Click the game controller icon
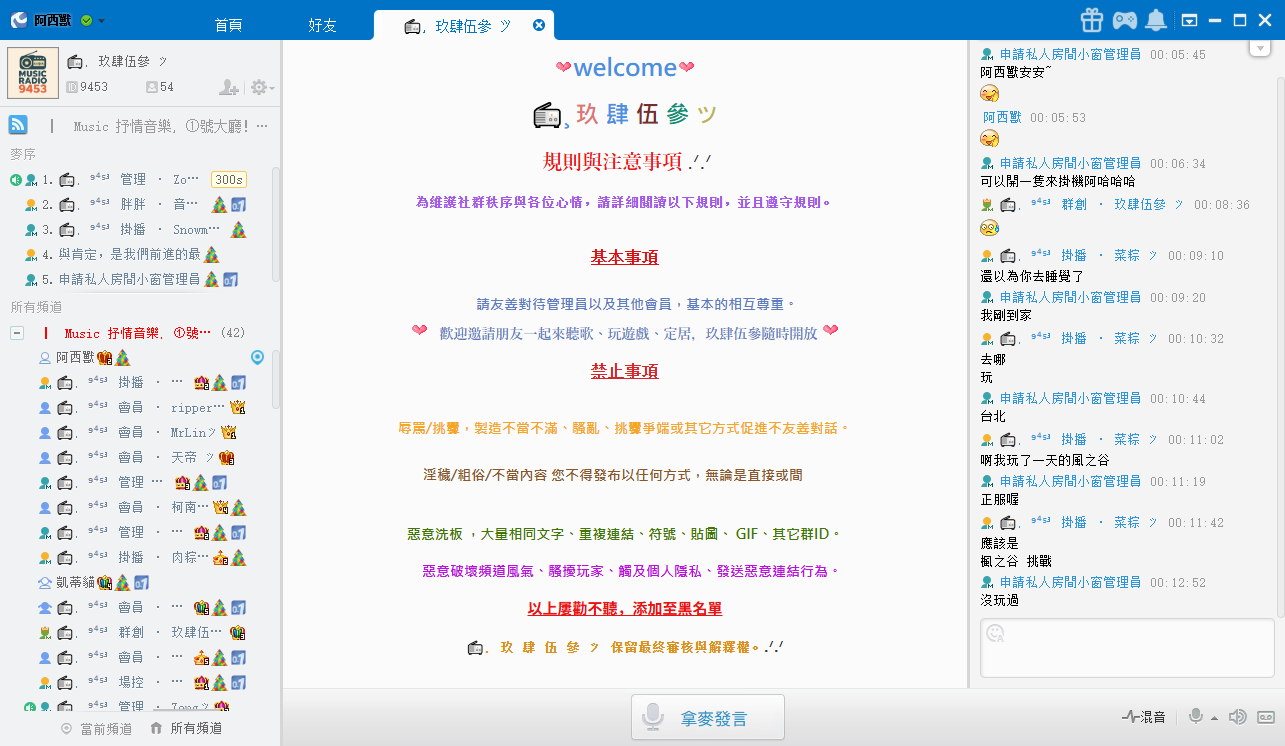This screenshot has width=1285, height=746. (1125, 20)
